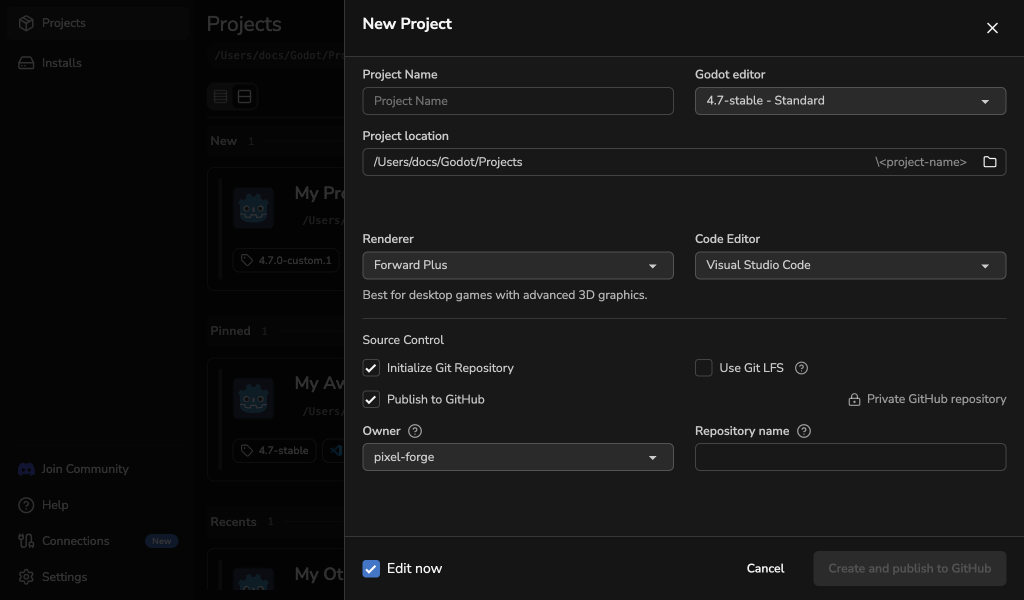The image size is (1024, 600).
Task: Browse folder icon in Project location
Action: (x=989, y=162)
